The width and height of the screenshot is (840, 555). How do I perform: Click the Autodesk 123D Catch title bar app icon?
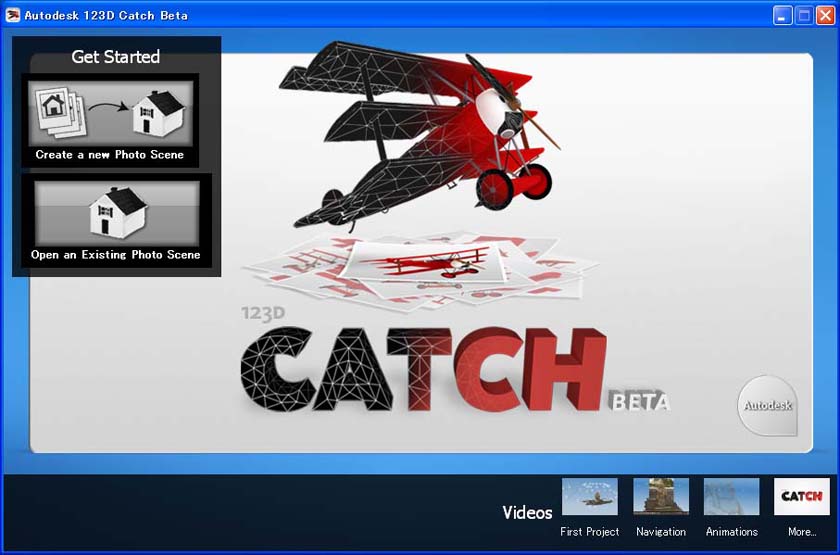[13, 15]
